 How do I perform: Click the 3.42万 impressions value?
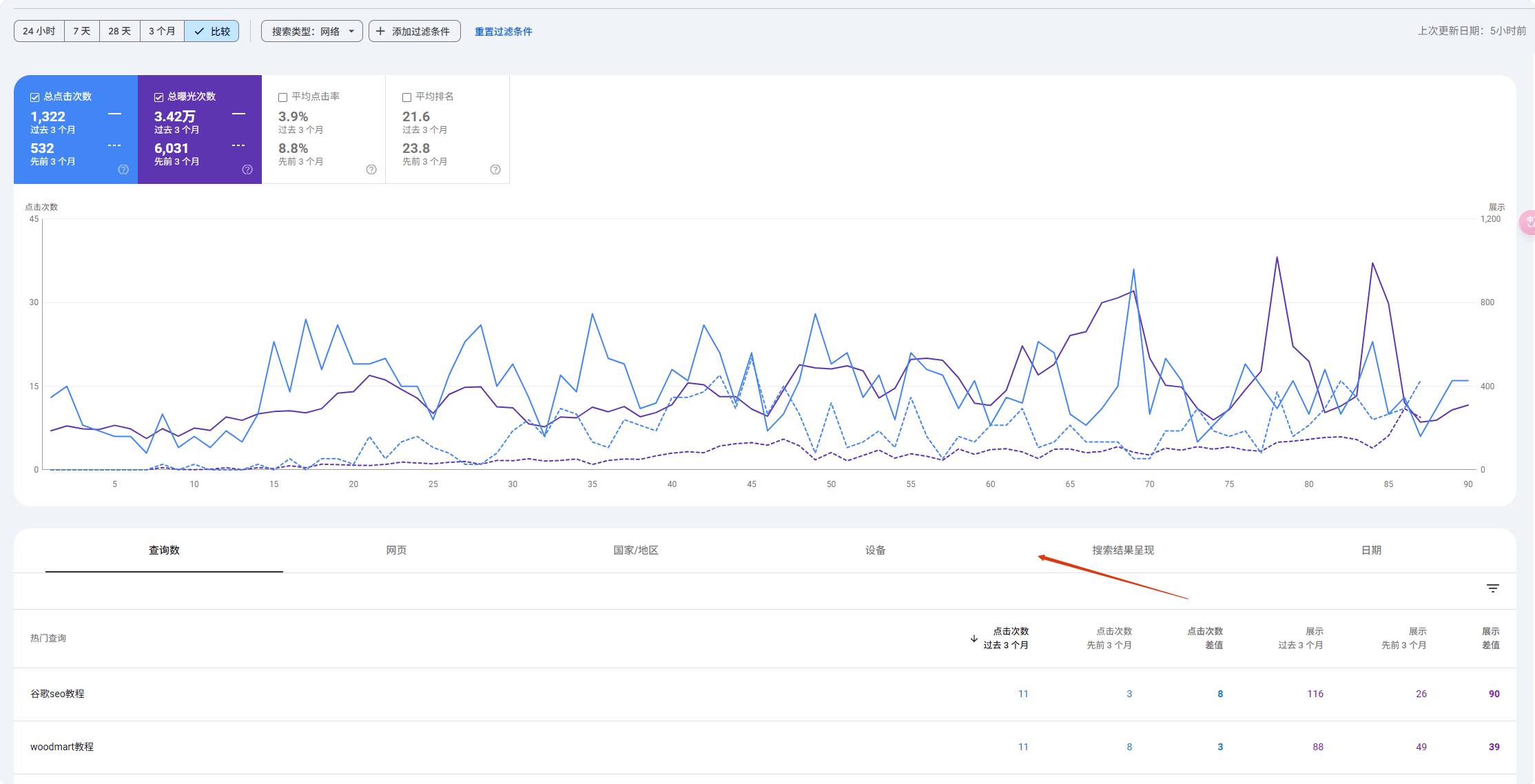pyautogui.click(x=175, y=116)
